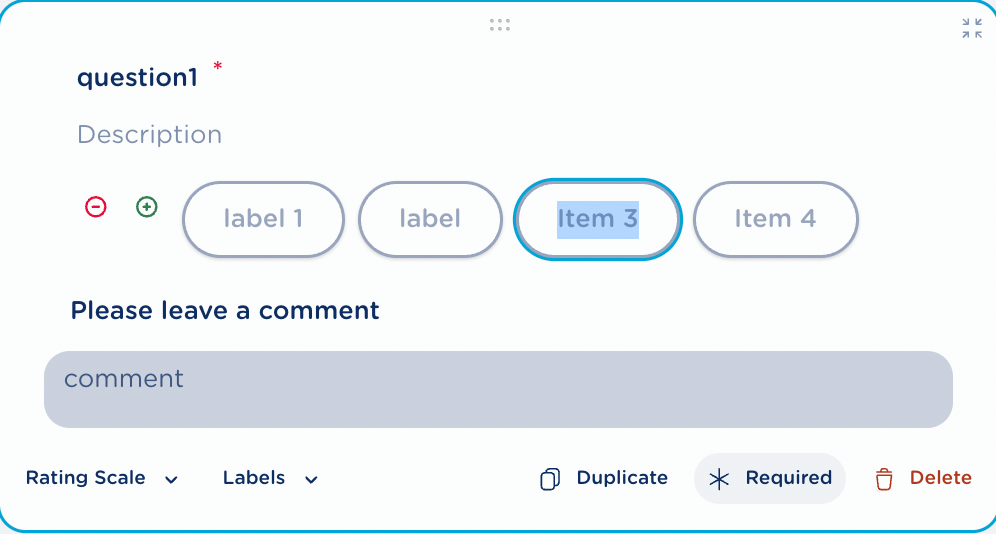This screenshot has height=534, width=996.
Task: Click the Duplicate copy icon
Action: coord(549,479)
